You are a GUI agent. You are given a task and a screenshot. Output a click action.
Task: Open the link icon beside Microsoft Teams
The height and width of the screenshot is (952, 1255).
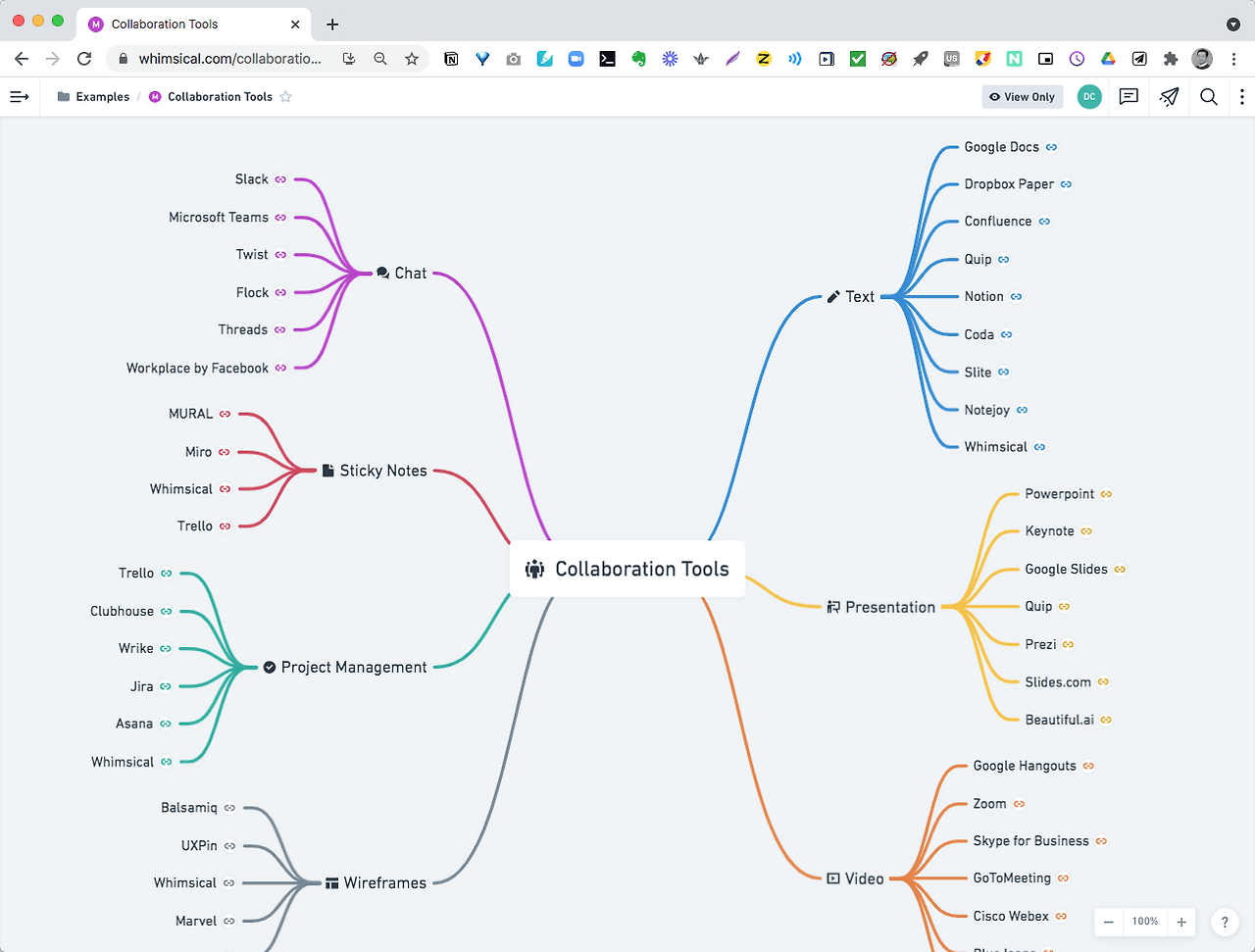coord(280,218)
